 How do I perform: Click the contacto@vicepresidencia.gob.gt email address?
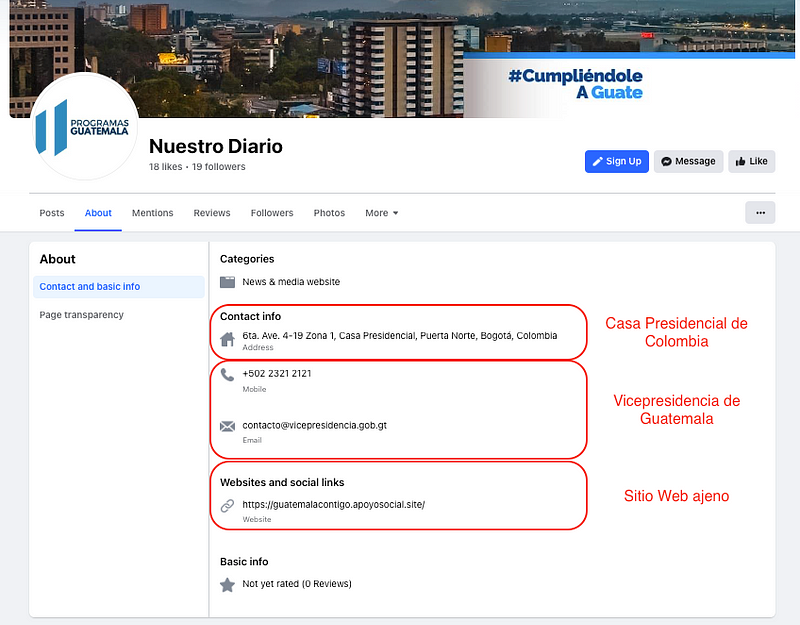(314, 426)
